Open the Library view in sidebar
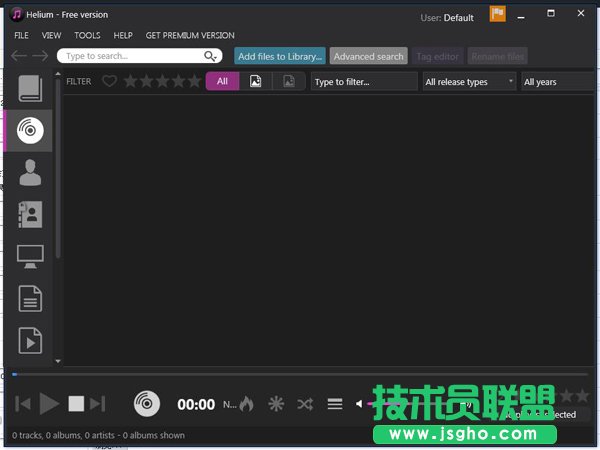This screenshot has width=600, height=450. point(30,88)
